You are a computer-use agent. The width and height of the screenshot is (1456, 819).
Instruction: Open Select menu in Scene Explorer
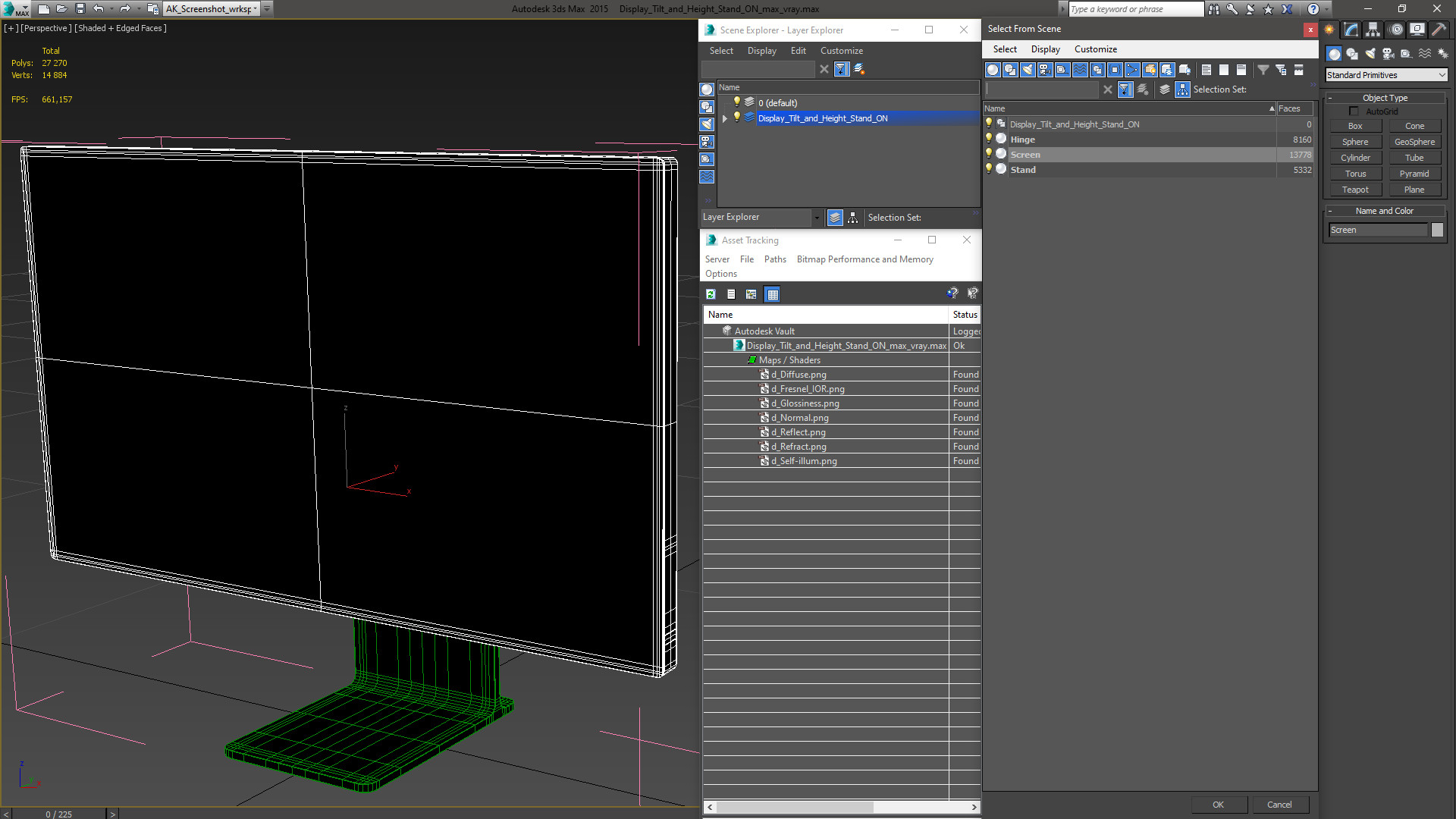(721, 51)
